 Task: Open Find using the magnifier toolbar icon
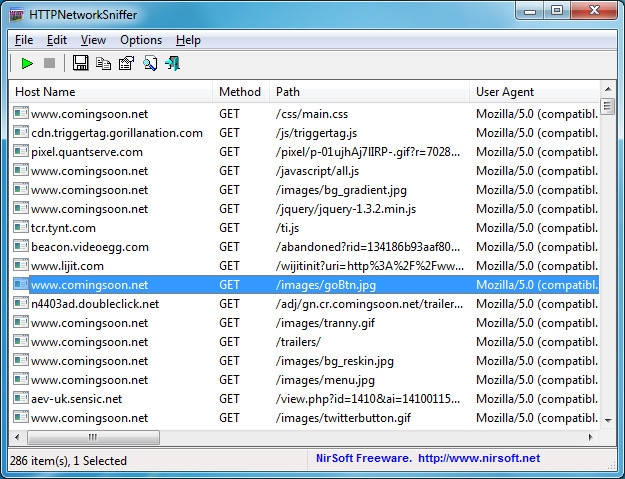(149, 63)
